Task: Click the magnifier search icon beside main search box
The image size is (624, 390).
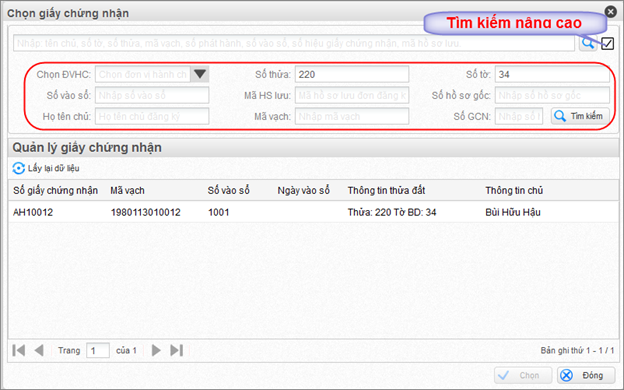Action: [588, 43]
